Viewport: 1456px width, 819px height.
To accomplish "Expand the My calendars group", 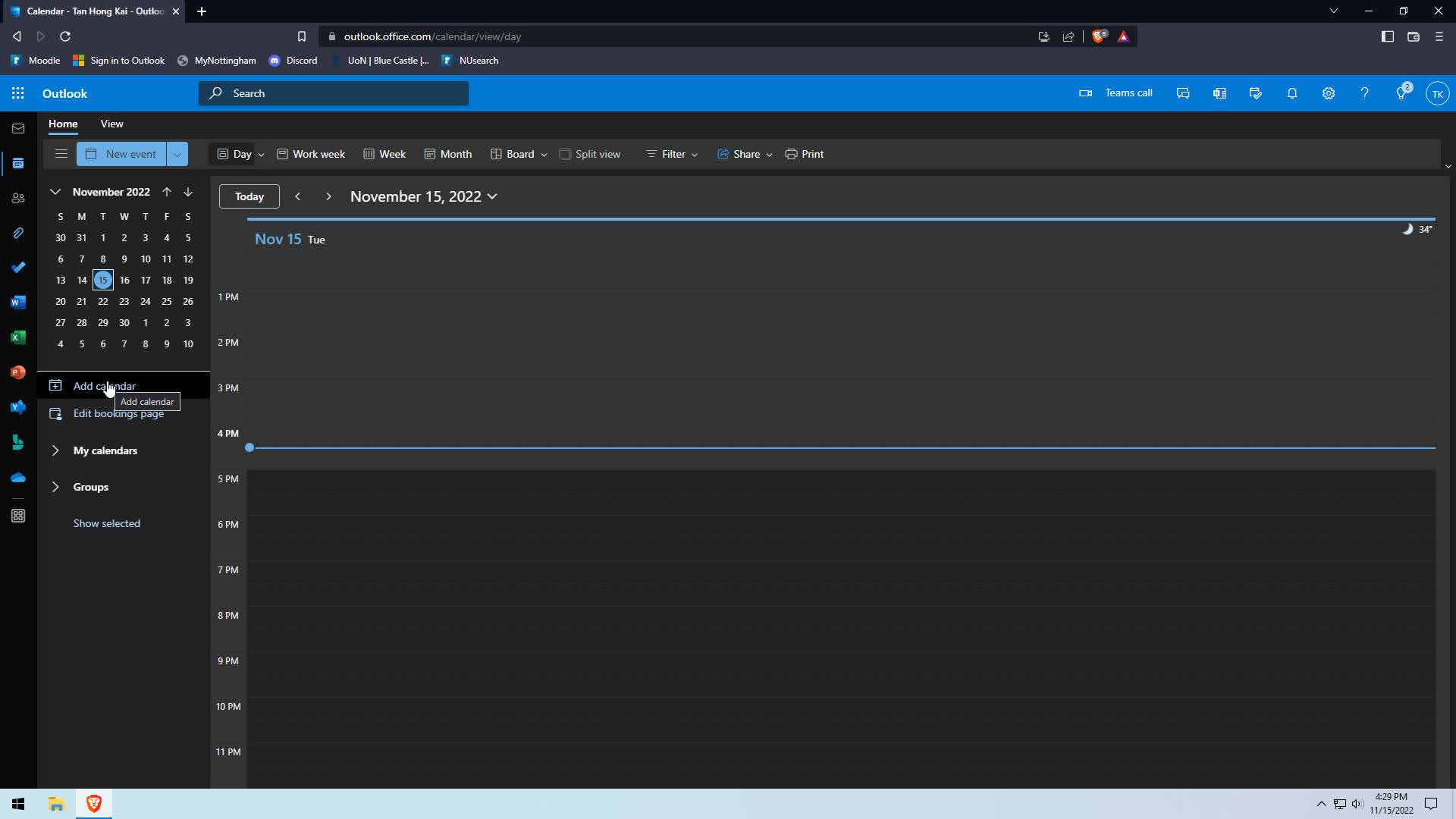I will click(x=55, y=450).
